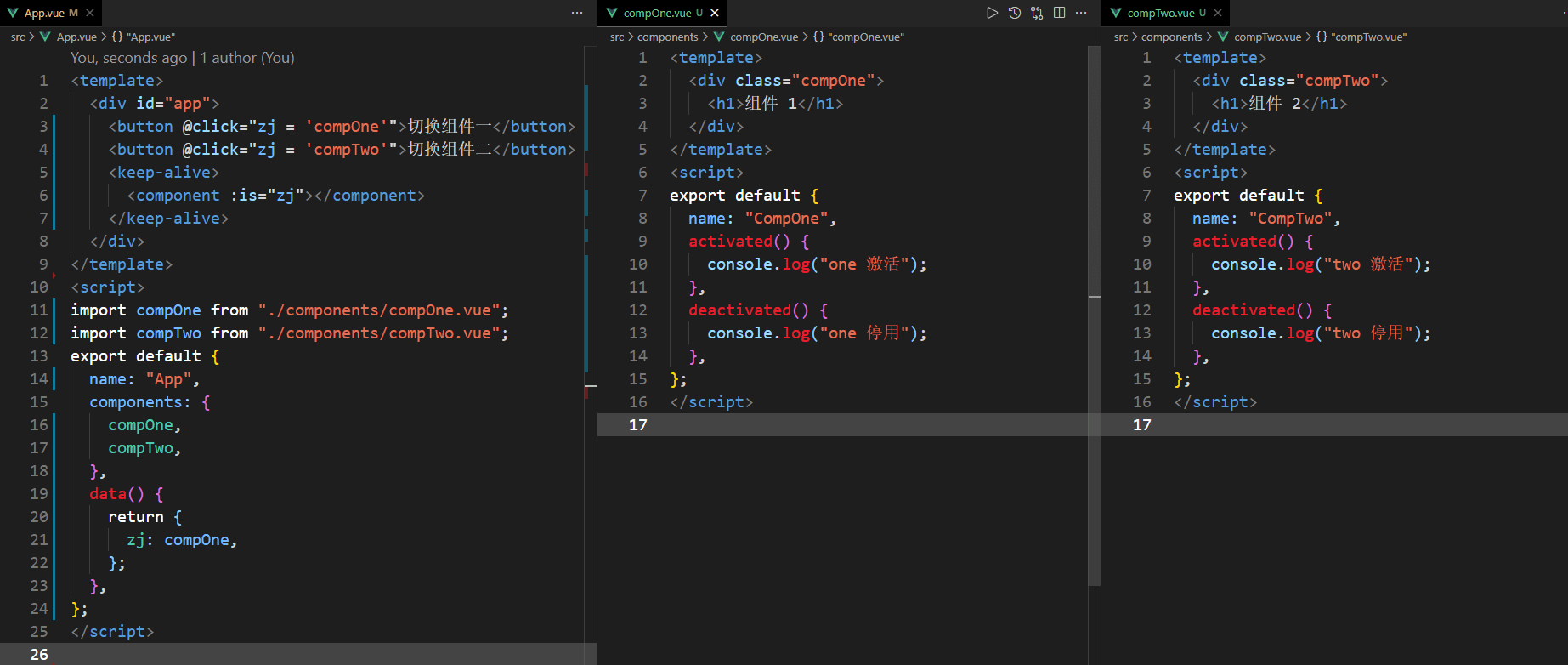The height and width of the screenshot is (665, 1568).
Task: Click '切换组件一' button line in App.vue
Action: coord(342,127)
